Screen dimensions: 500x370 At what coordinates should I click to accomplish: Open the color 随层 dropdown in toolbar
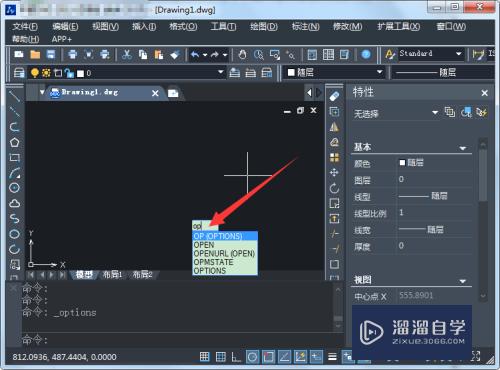(x=380, y=72)
